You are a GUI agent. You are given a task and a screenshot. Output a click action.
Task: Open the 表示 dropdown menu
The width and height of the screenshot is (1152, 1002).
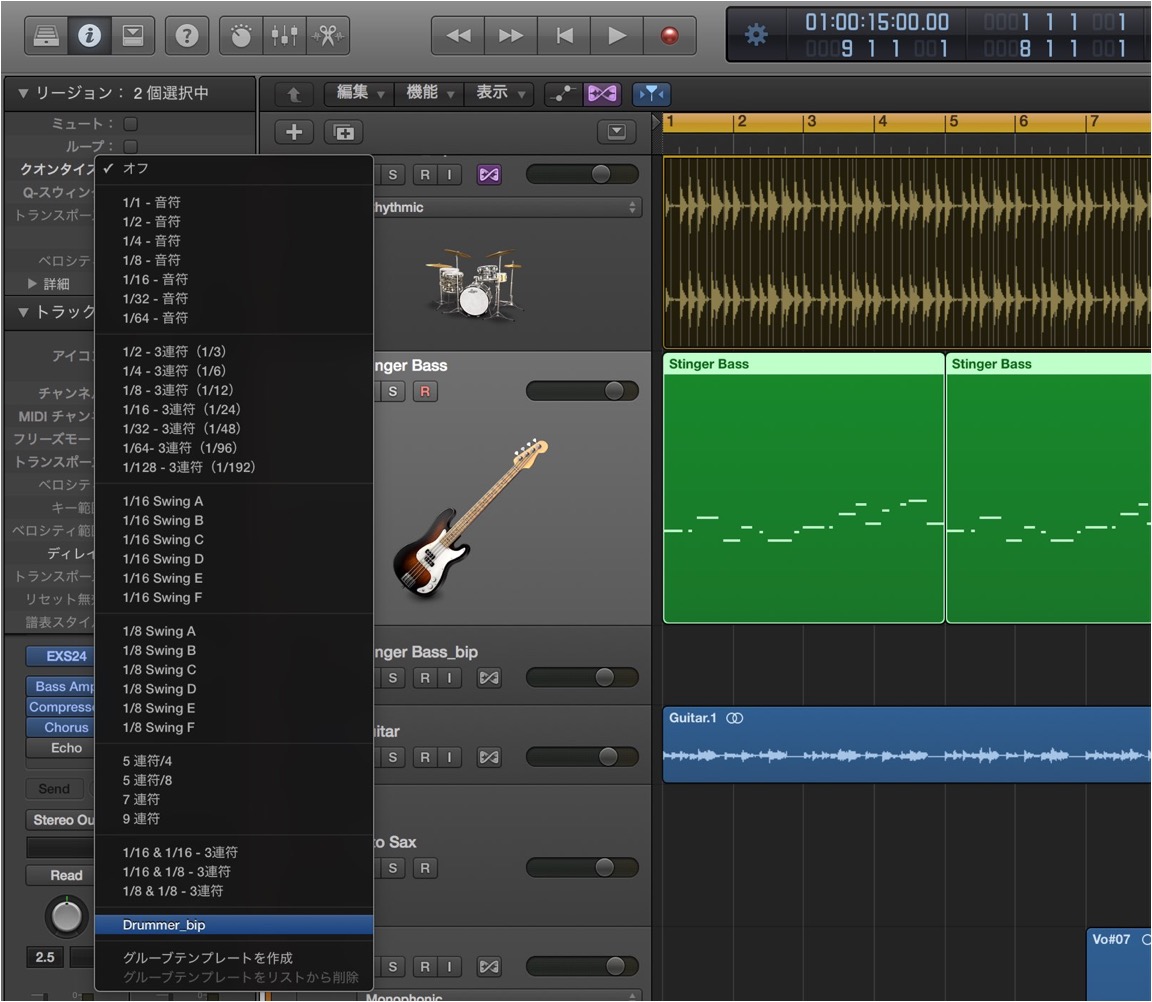500,93
